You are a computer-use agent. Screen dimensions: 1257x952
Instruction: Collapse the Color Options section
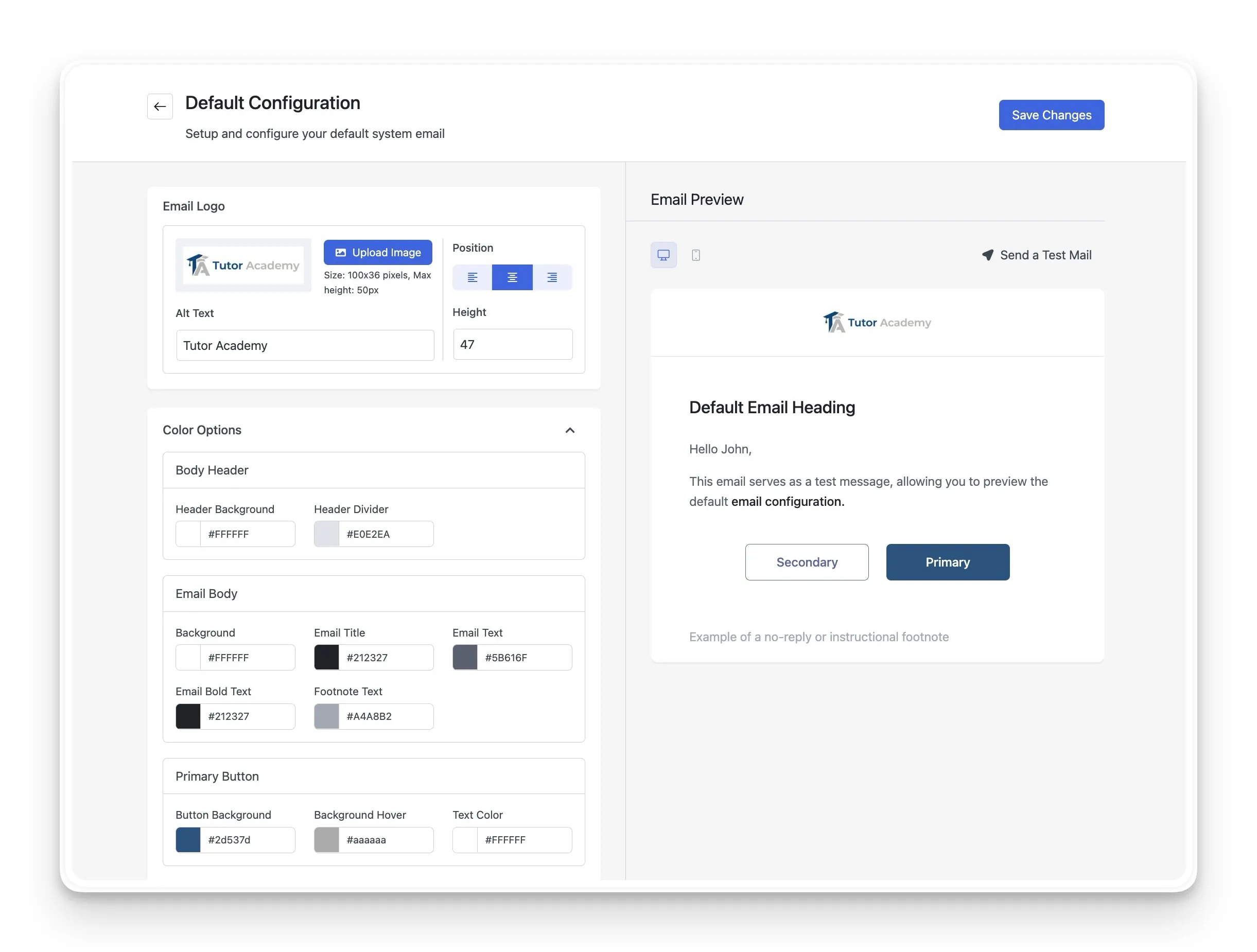click(569, 430)
